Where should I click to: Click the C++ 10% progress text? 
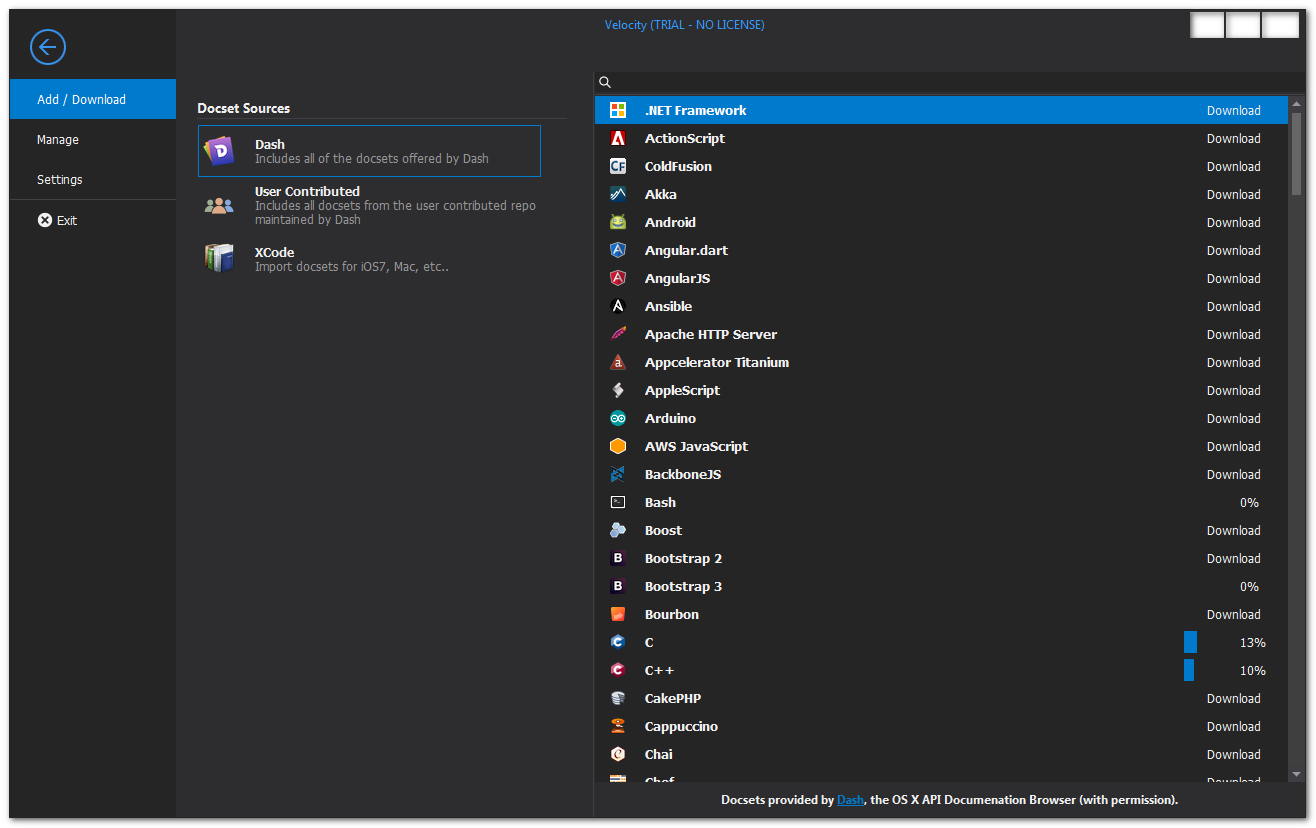1252,670
